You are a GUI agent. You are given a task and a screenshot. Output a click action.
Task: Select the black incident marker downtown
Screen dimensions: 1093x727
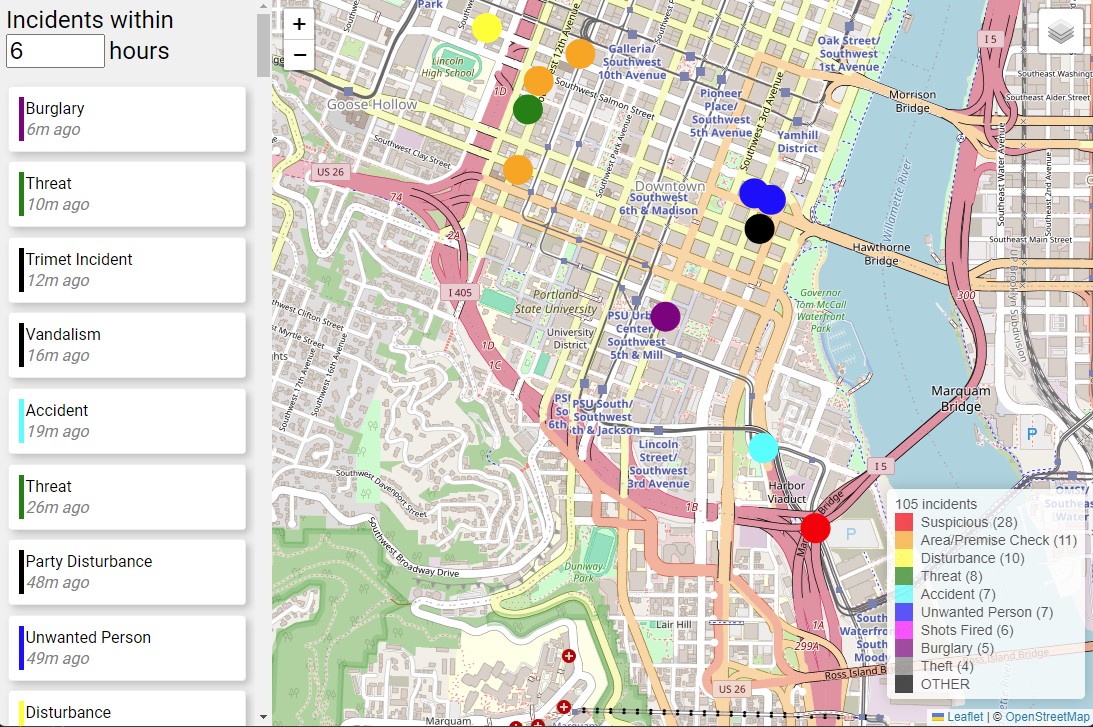click(759, 228)
